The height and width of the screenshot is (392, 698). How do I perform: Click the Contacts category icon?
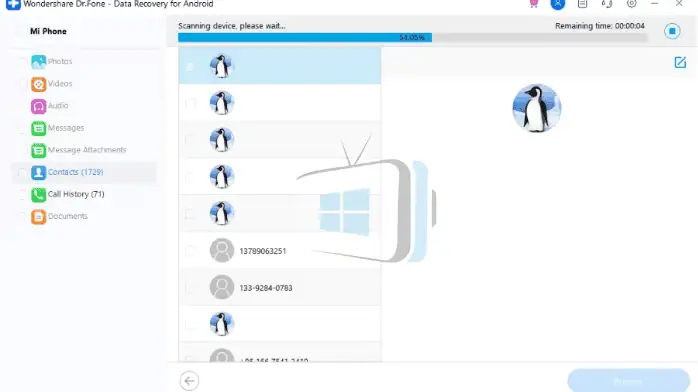coord(38,172)
